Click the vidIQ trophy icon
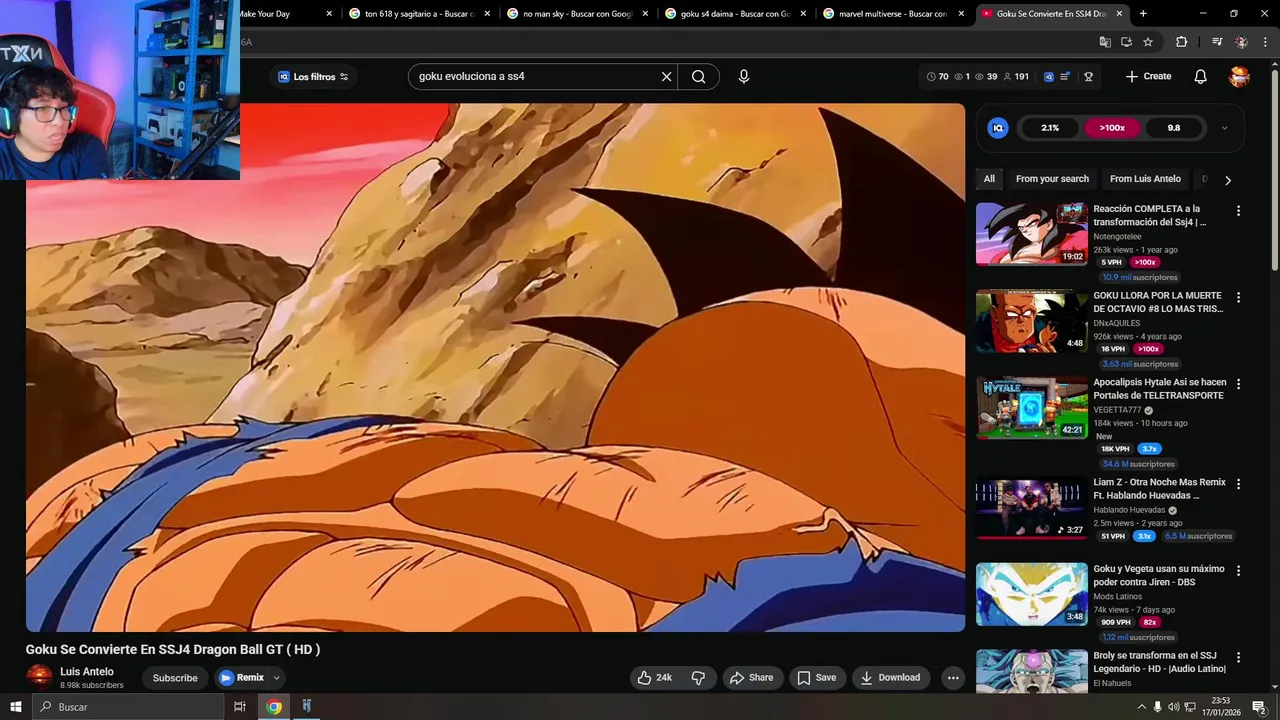The width and height of the screenshot is (1280, 720). click(x=1088, y=77)
